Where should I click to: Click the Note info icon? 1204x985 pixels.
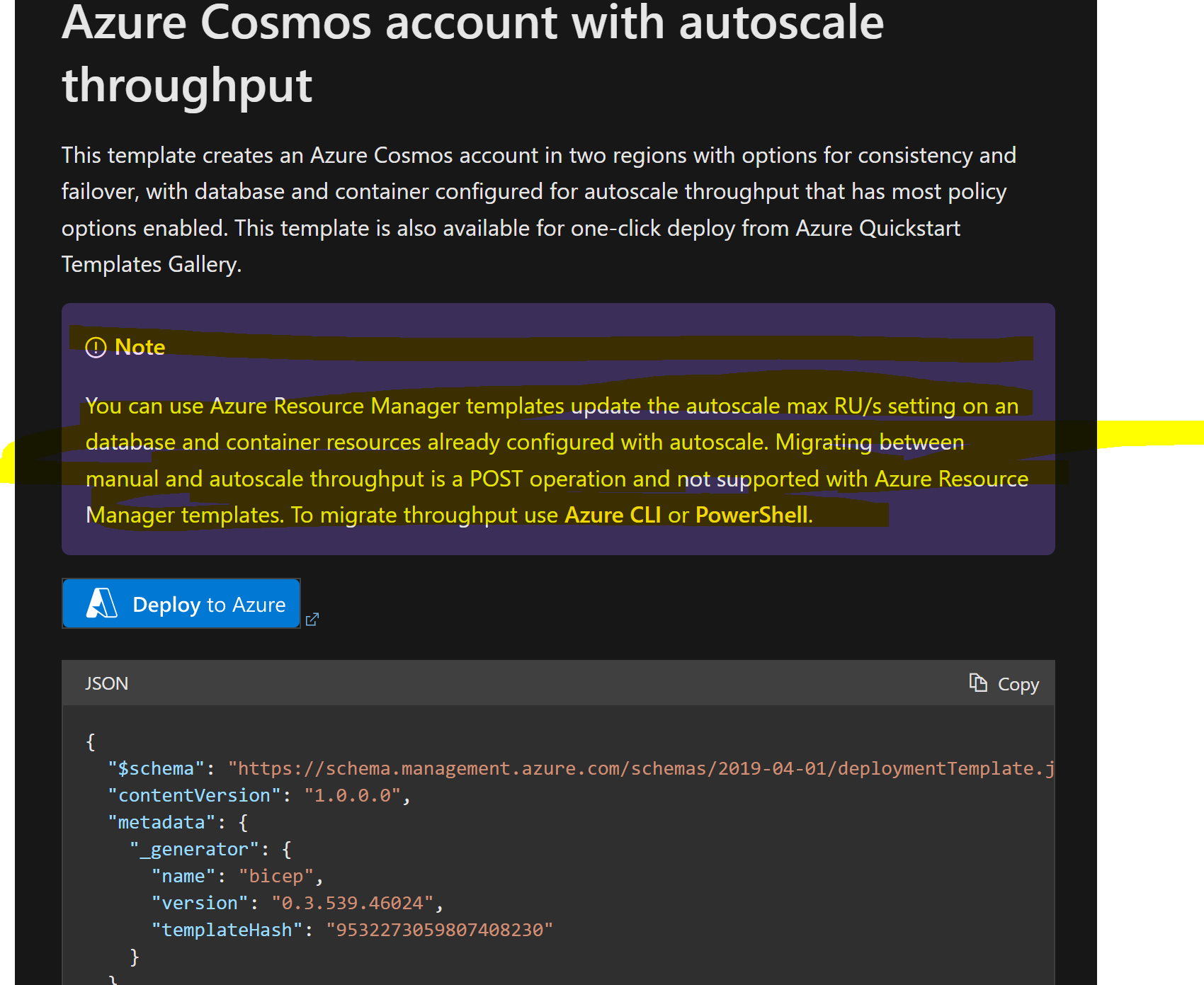96,347
